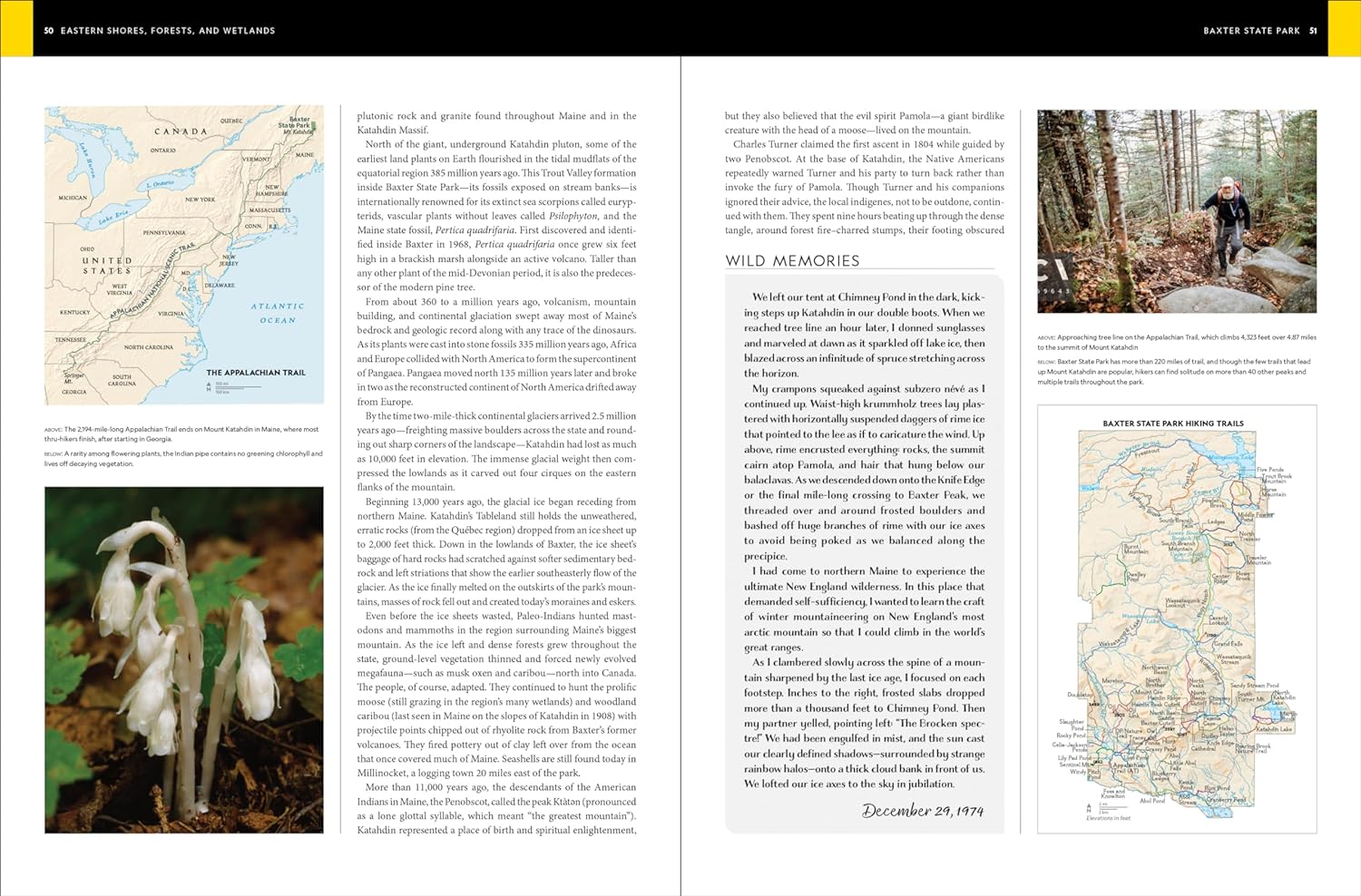Screen dimensions: 1361x896
Task: Click the UNITED STATES label on map
Action: point(107,266)
